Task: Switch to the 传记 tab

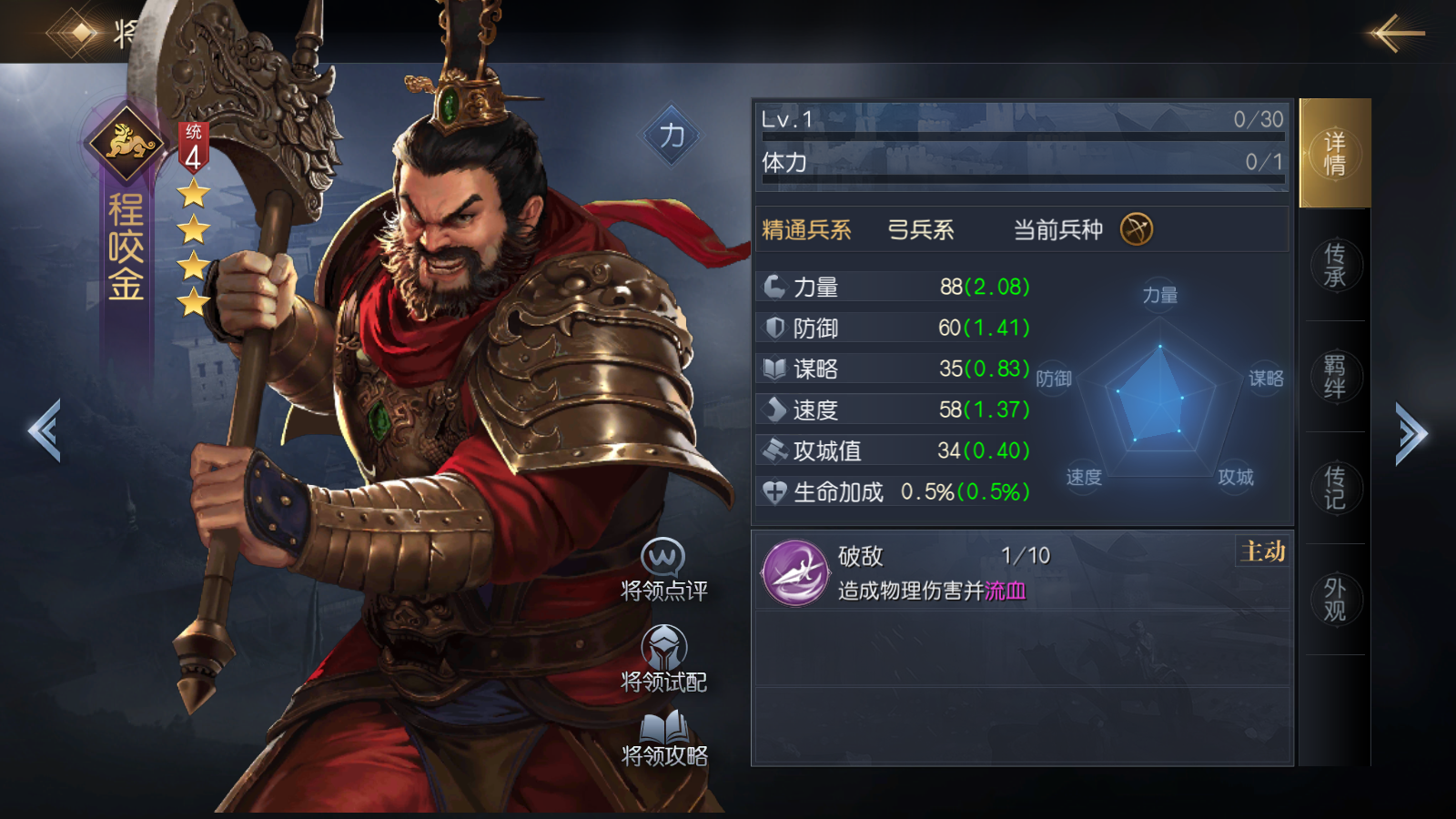Action: (x=1335, y=488)
